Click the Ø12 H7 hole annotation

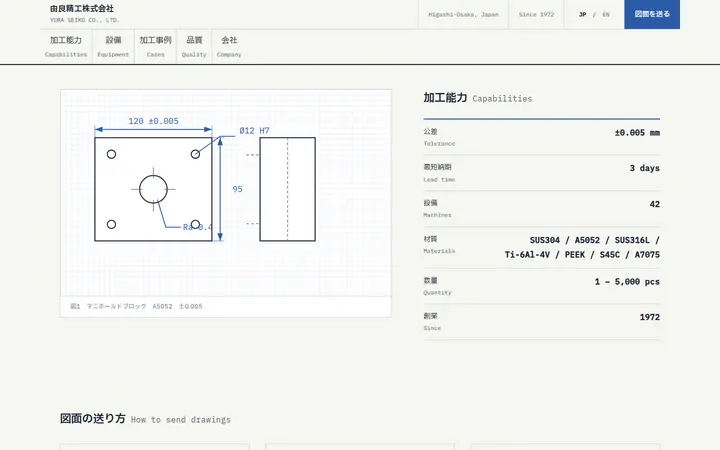[x=254, y=131]
